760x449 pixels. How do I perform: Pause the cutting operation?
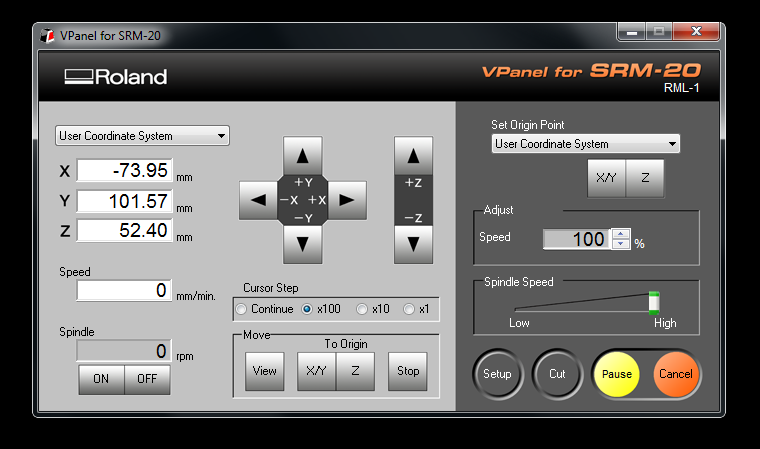click(617, 374)
